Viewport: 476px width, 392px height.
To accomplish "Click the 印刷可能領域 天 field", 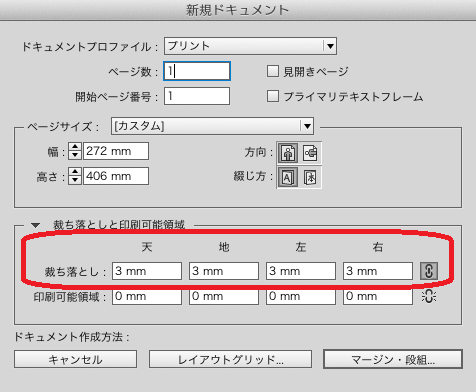I will (147, 296).
